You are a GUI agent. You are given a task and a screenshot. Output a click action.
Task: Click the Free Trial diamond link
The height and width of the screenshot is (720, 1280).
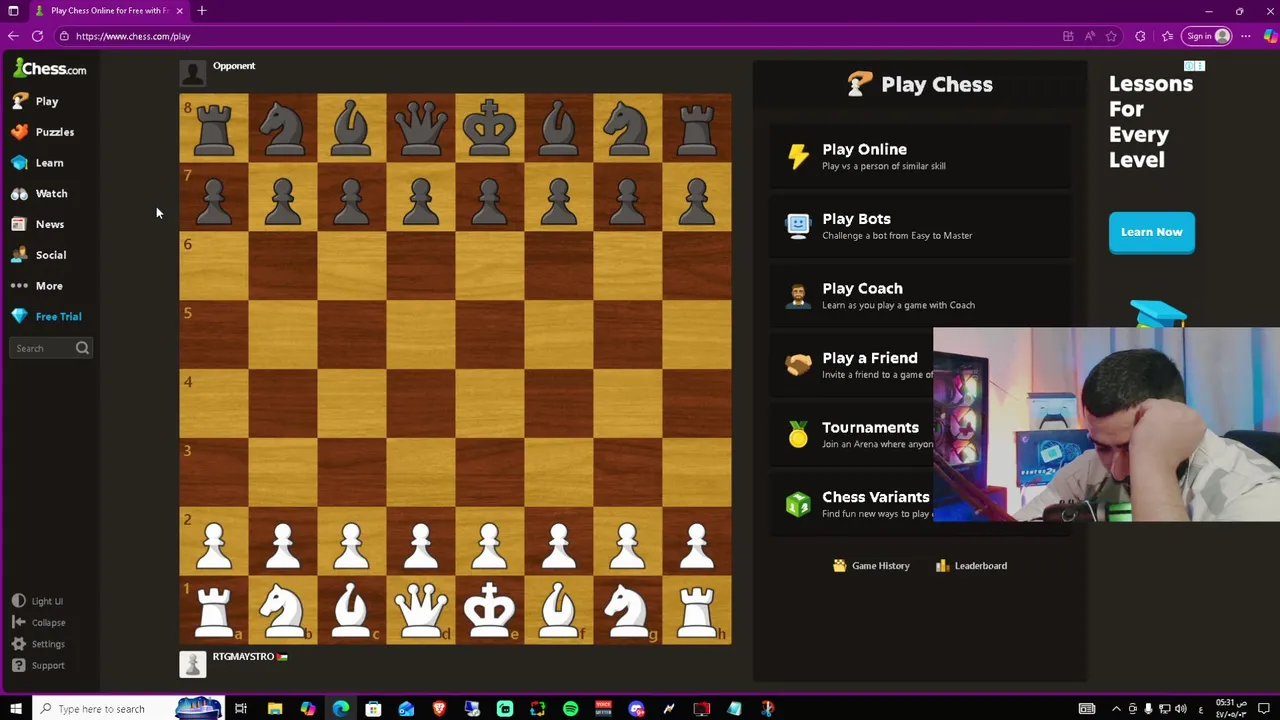click(47, 316)
